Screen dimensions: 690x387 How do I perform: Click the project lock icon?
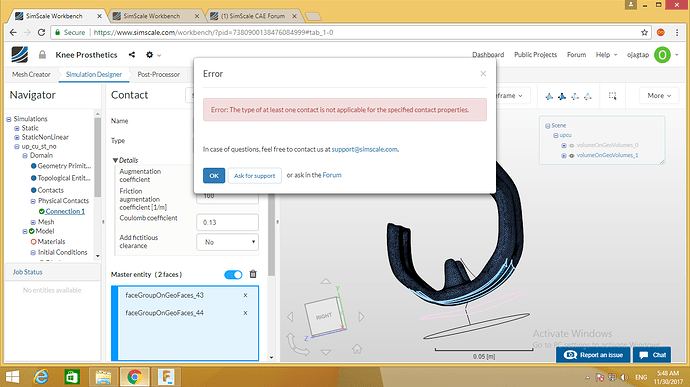pos(42,55)
